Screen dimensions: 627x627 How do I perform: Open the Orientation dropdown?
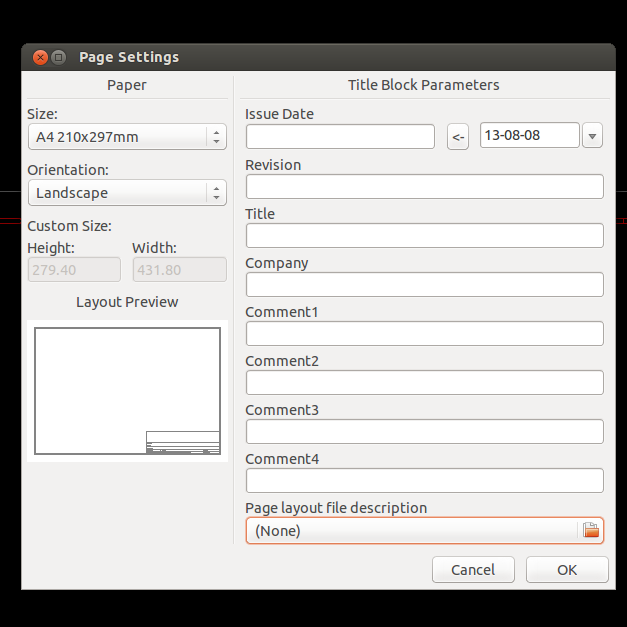(127, 193)
